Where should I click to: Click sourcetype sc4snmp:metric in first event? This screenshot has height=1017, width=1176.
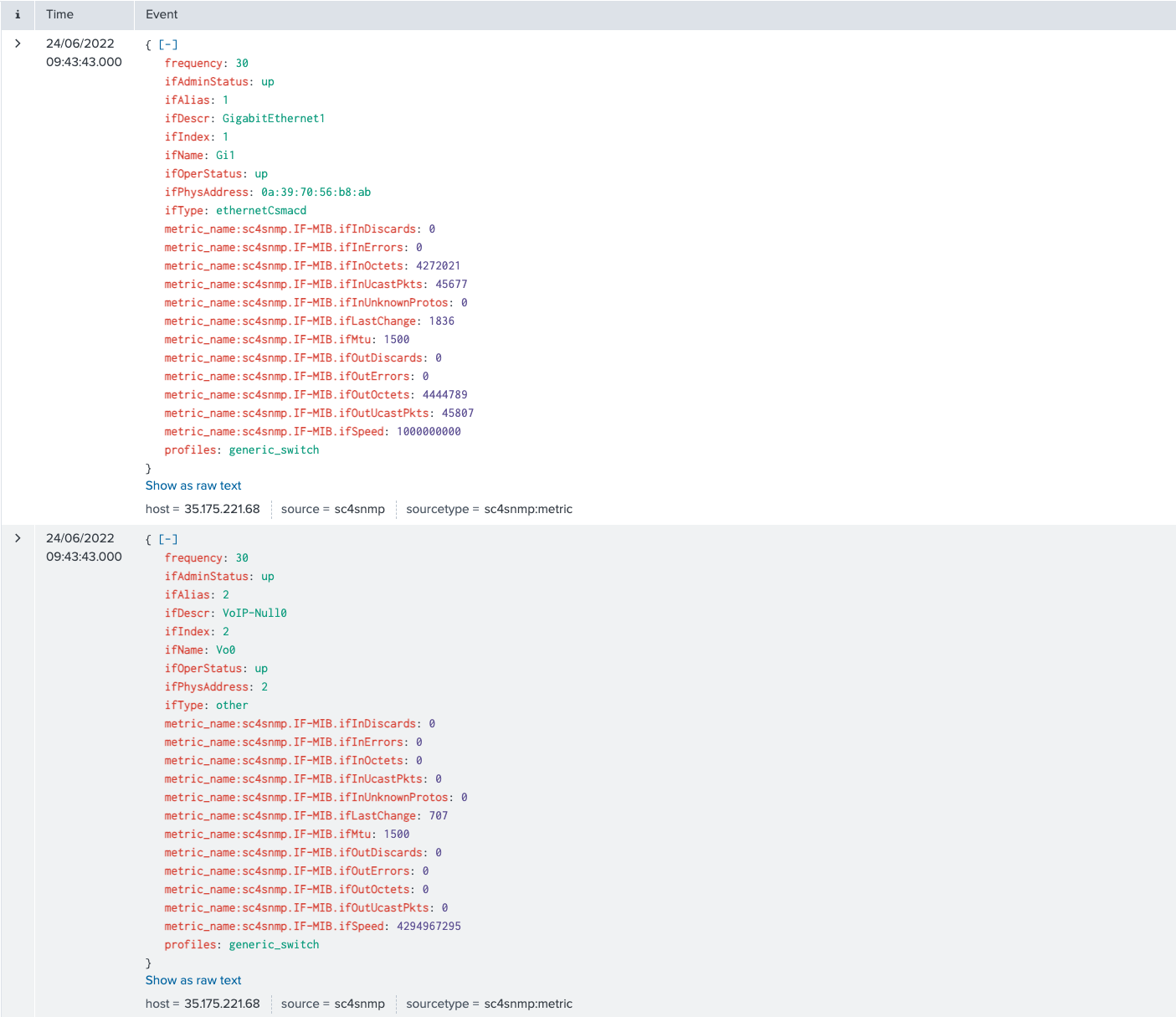tap(528, 509)
